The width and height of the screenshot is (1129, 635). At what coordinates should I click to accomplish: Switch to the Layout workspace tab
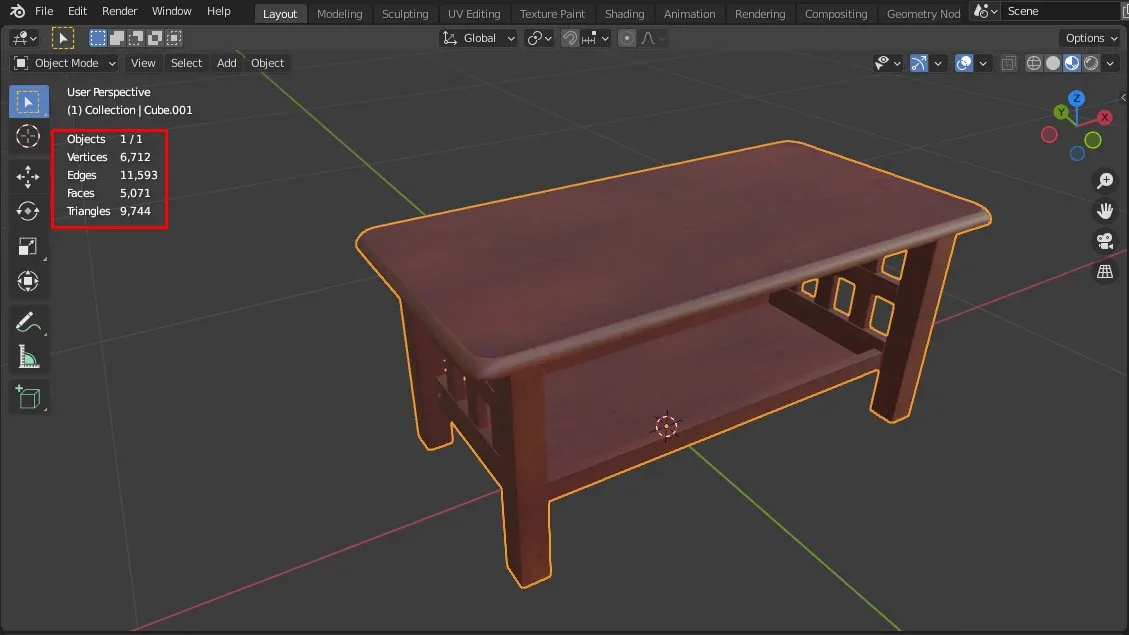pos(280,14)
